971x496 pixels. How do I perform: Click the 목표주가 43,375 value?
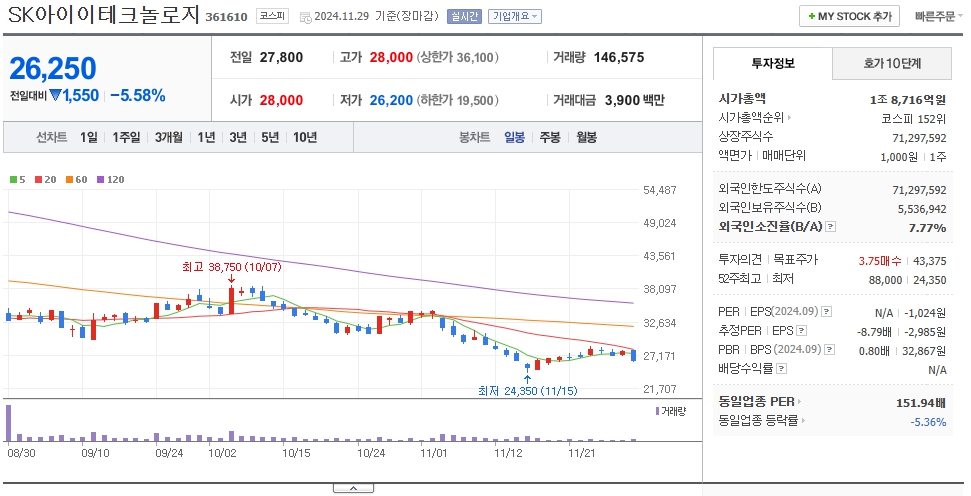pyautogui.click(x=929, y=261)
